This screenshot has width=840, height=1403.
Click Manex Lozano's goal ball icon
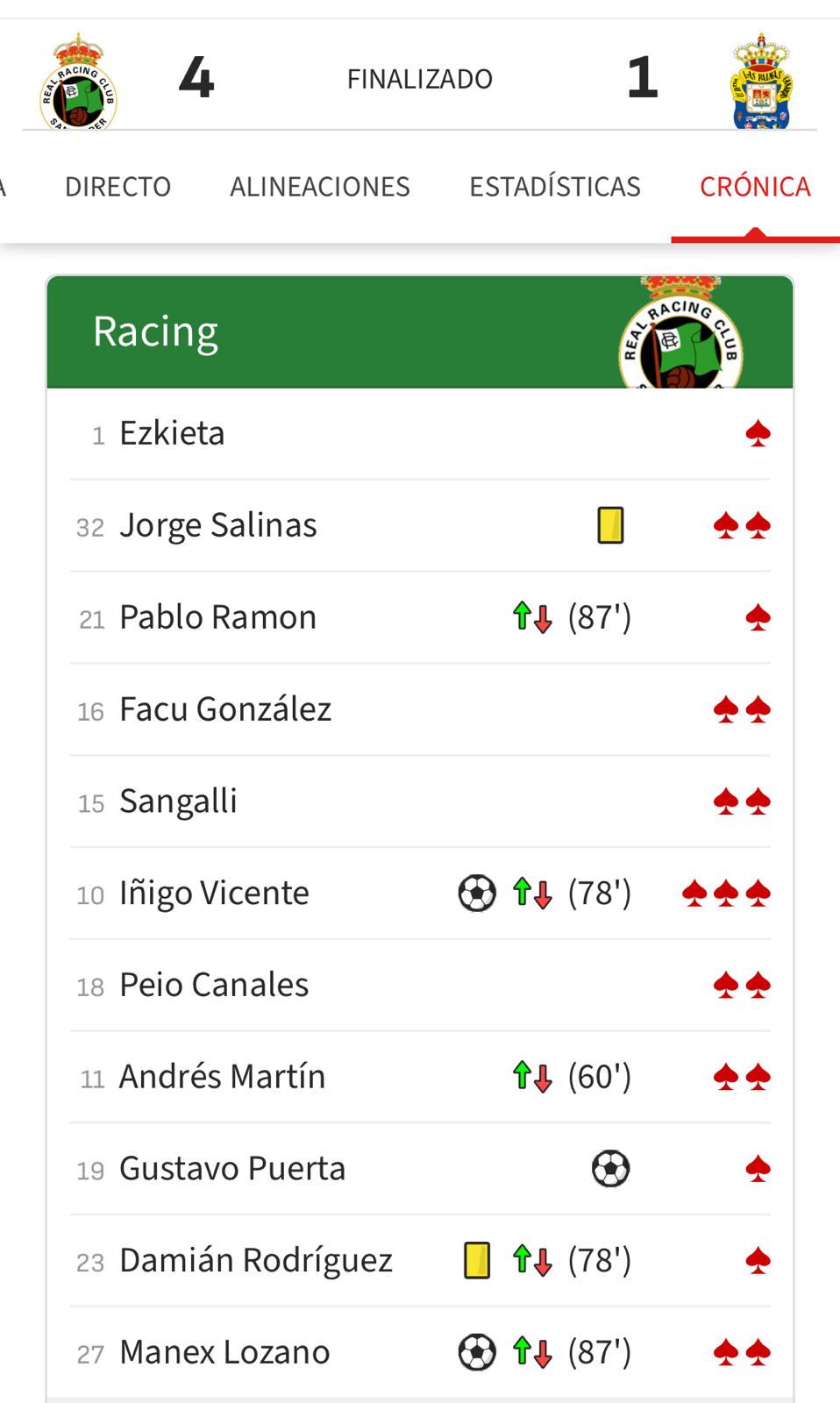477,1353
